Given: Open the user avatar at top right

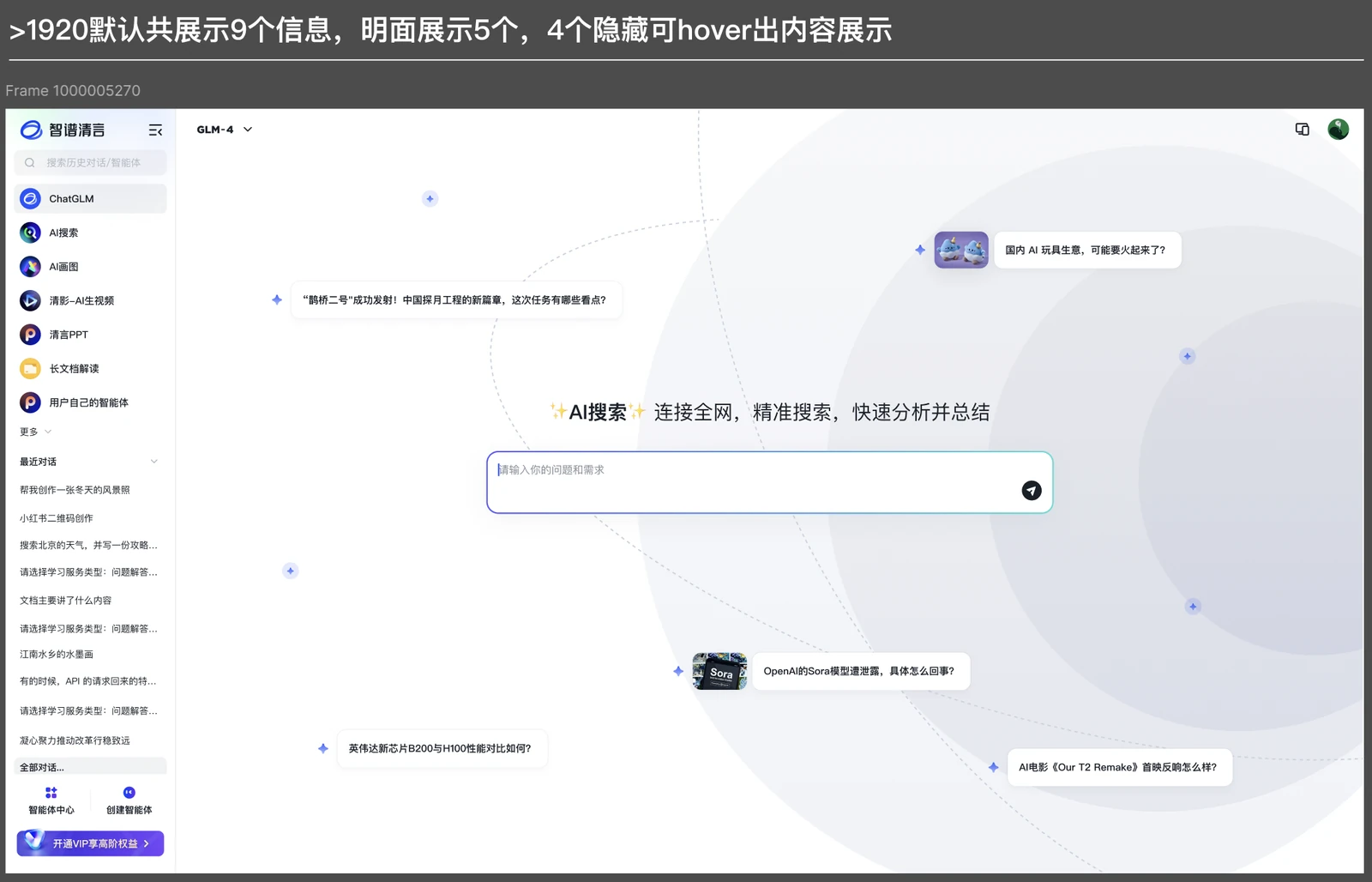Looking at the screenshot, I should [x=1338, y=130].
